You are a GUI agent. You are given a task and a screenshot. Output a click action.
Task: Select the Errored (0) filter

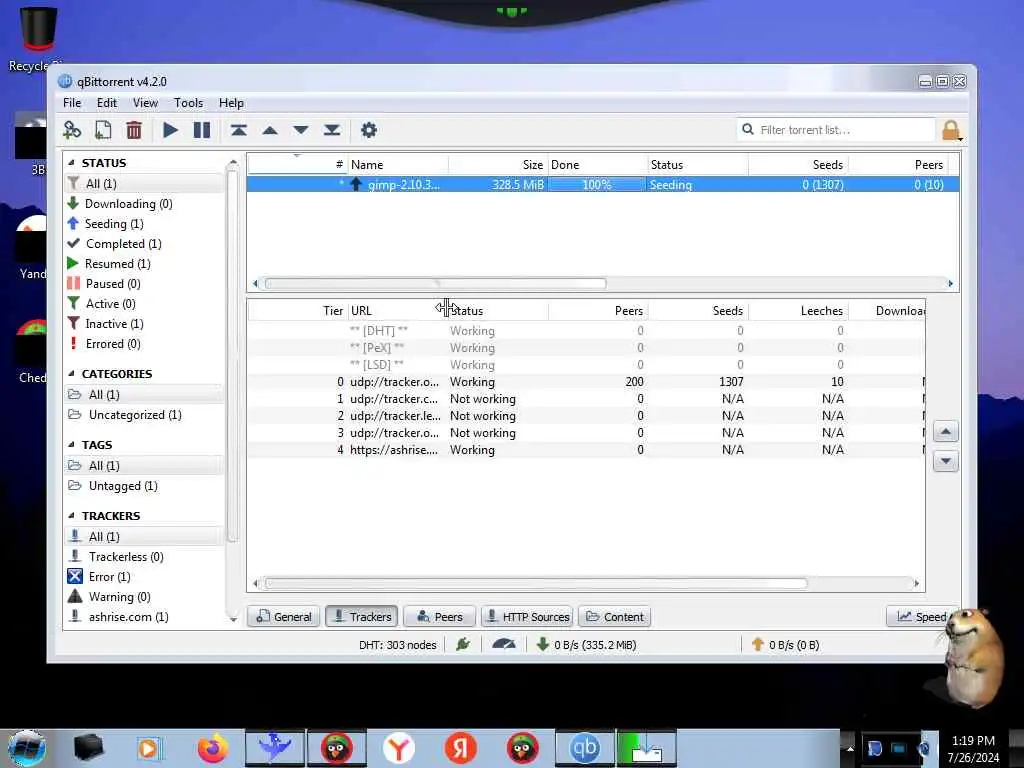[112, 344]
